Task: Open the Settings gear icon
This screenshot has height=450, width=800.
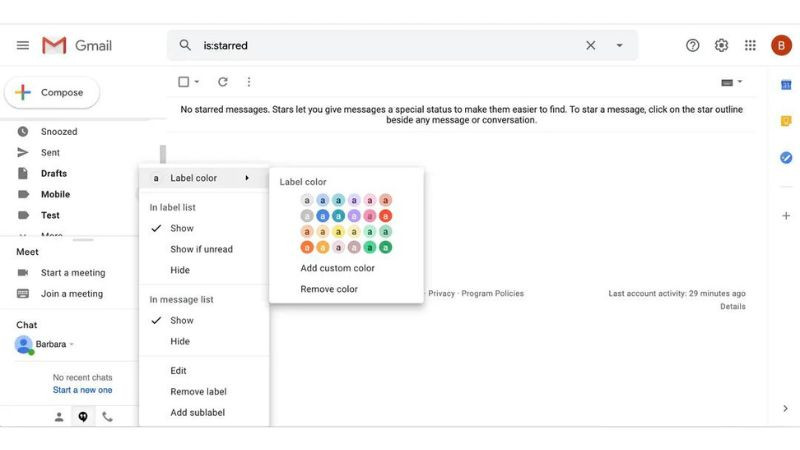Action: point(721,45)
